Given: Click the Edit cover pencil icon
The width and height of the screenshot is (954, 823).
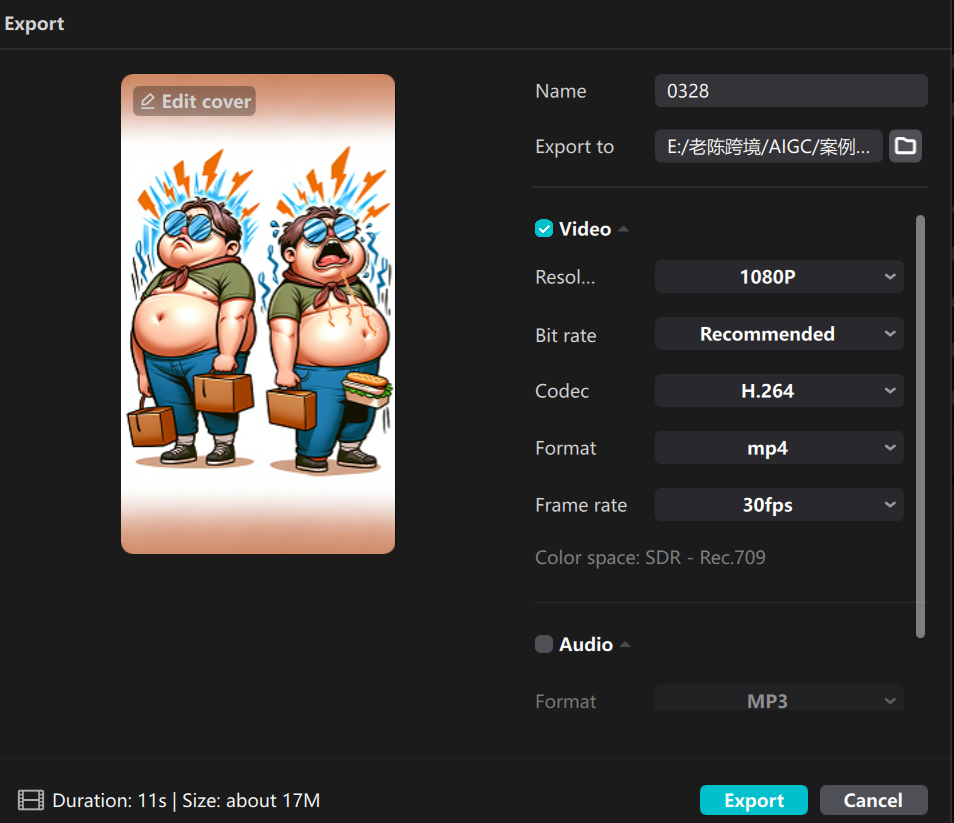Looking at the screenshot, I should coord(147,101).
